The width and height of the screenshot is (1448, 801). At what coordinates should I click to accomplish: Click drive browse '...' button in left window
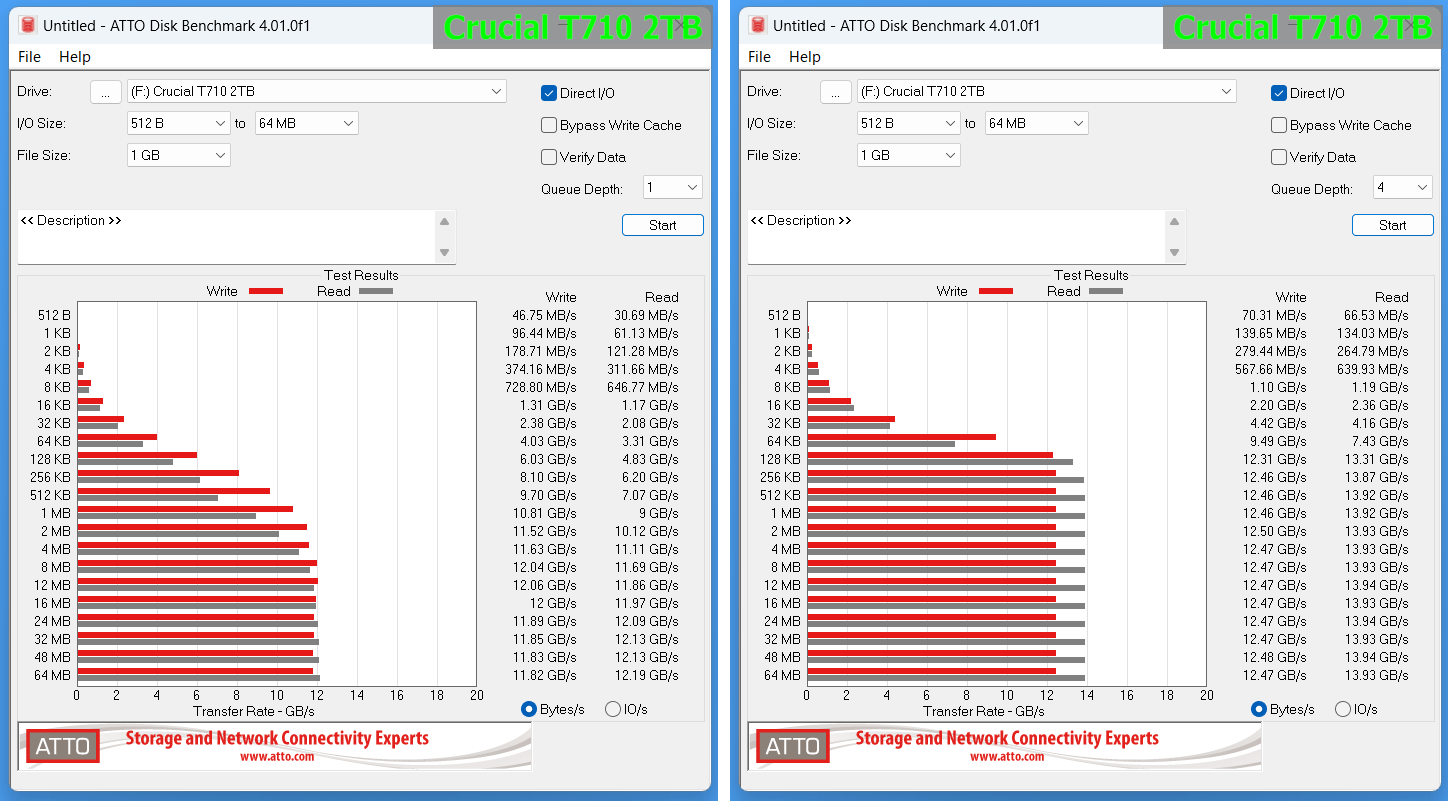(x=105, y=92)
